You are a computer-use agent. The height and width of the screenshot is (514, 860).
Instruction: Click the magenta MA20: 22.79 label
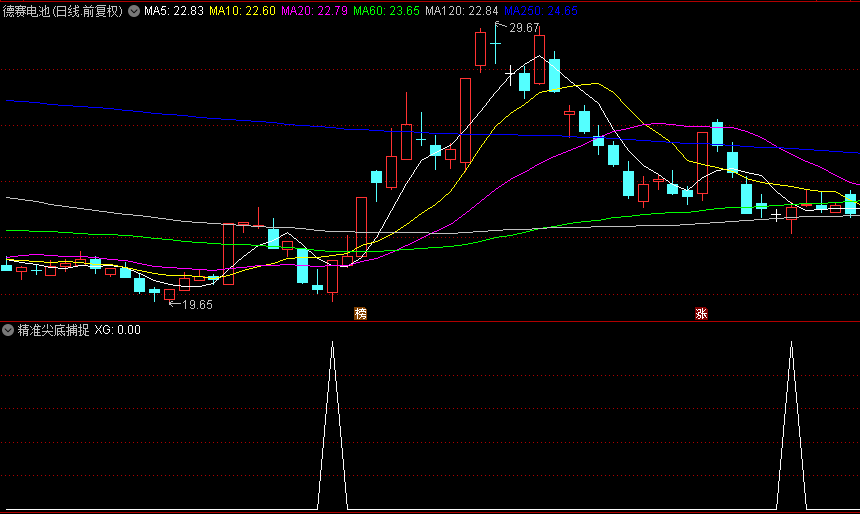click(x=314, y=11)
